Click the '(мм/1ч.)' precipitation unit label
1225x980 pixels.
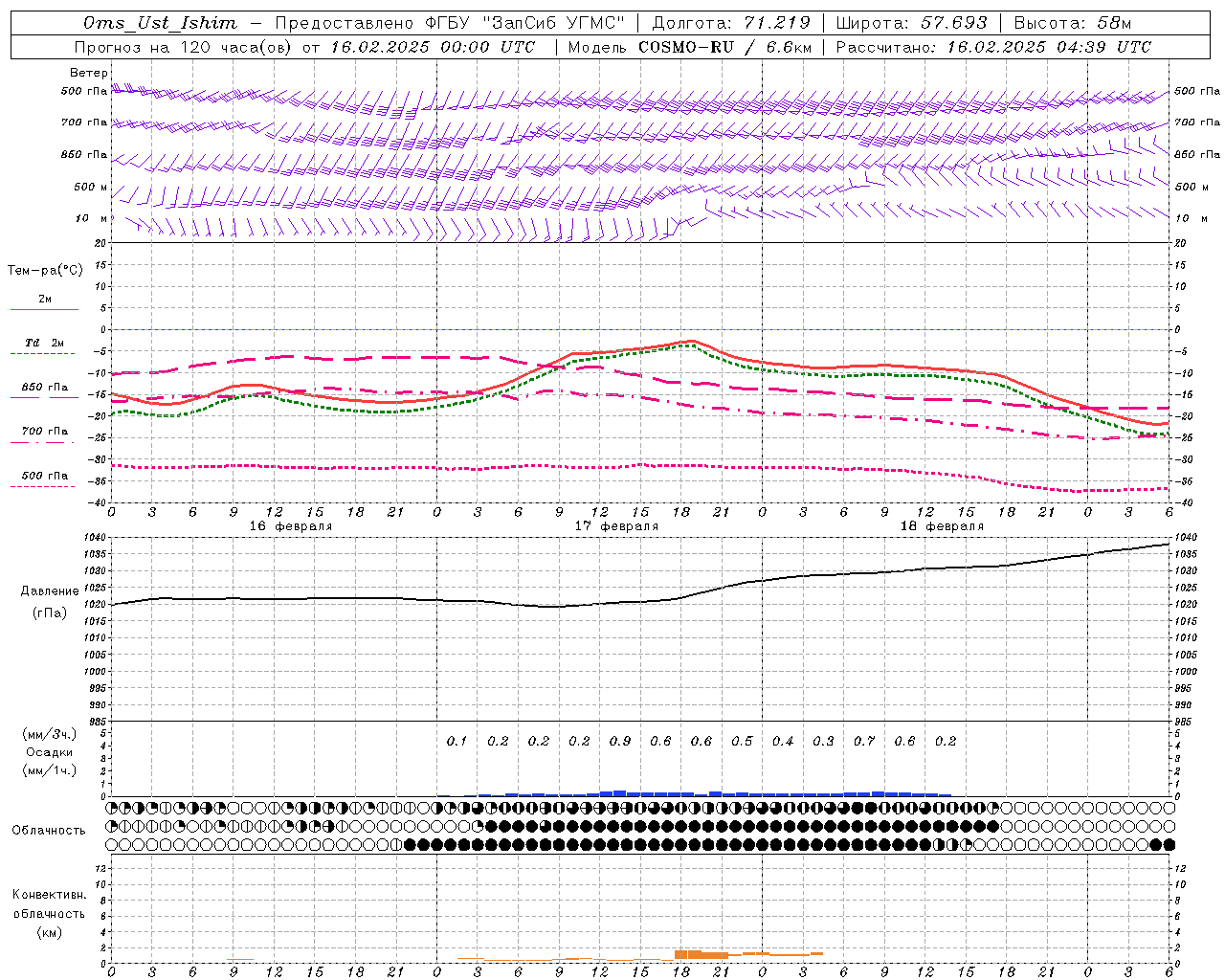tap(50, 769)
